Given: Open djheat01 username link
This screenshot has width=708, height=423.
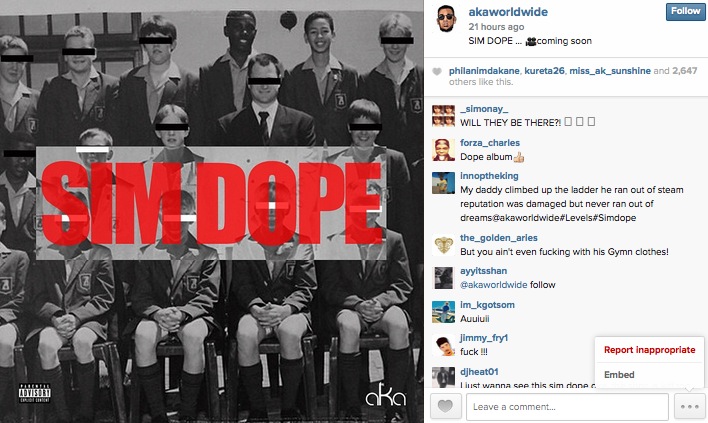Looking at the screenshot, I should [479, 372].
